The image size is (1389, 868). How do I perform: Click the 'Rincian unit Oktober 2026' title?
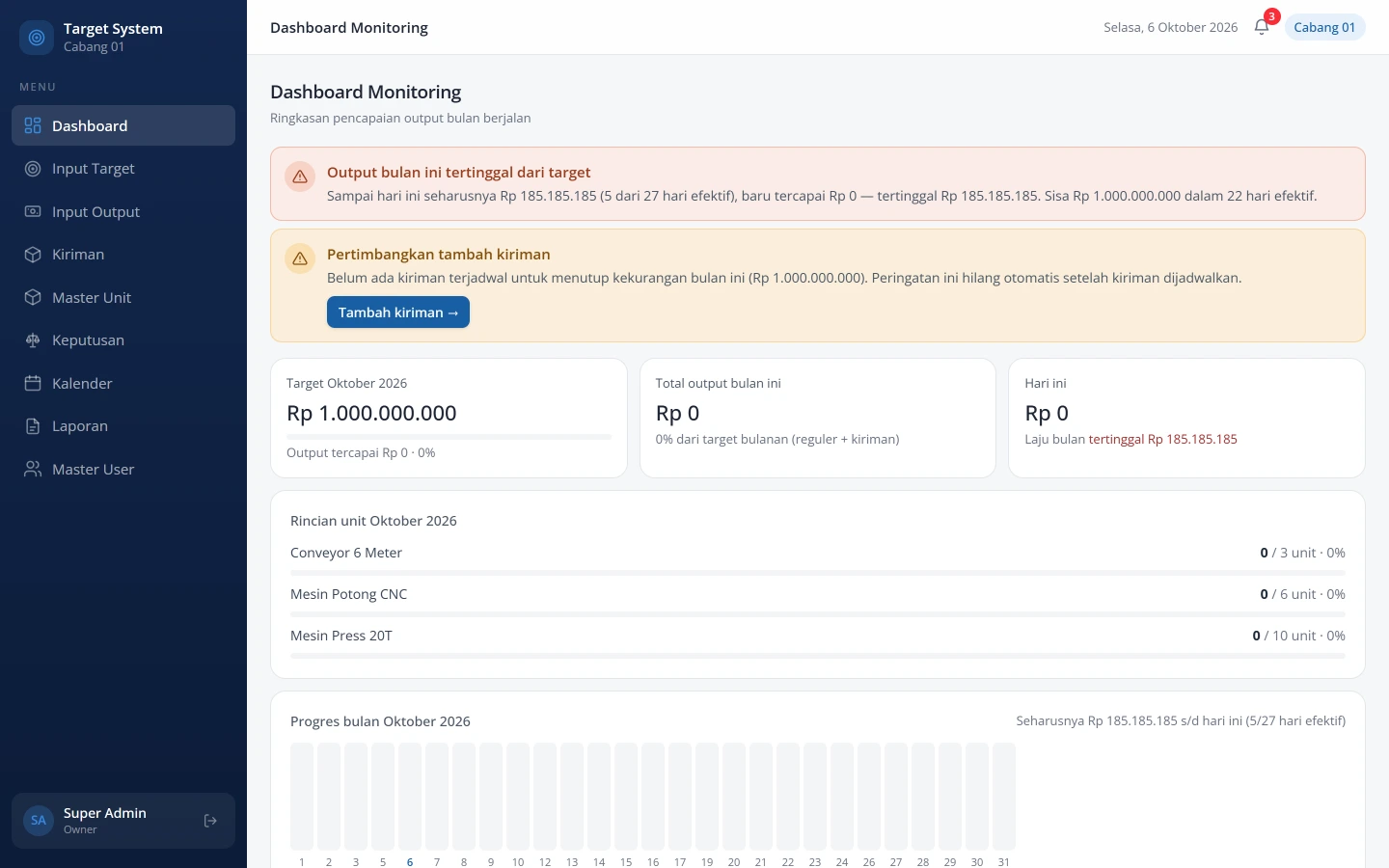tap(373, 521)
